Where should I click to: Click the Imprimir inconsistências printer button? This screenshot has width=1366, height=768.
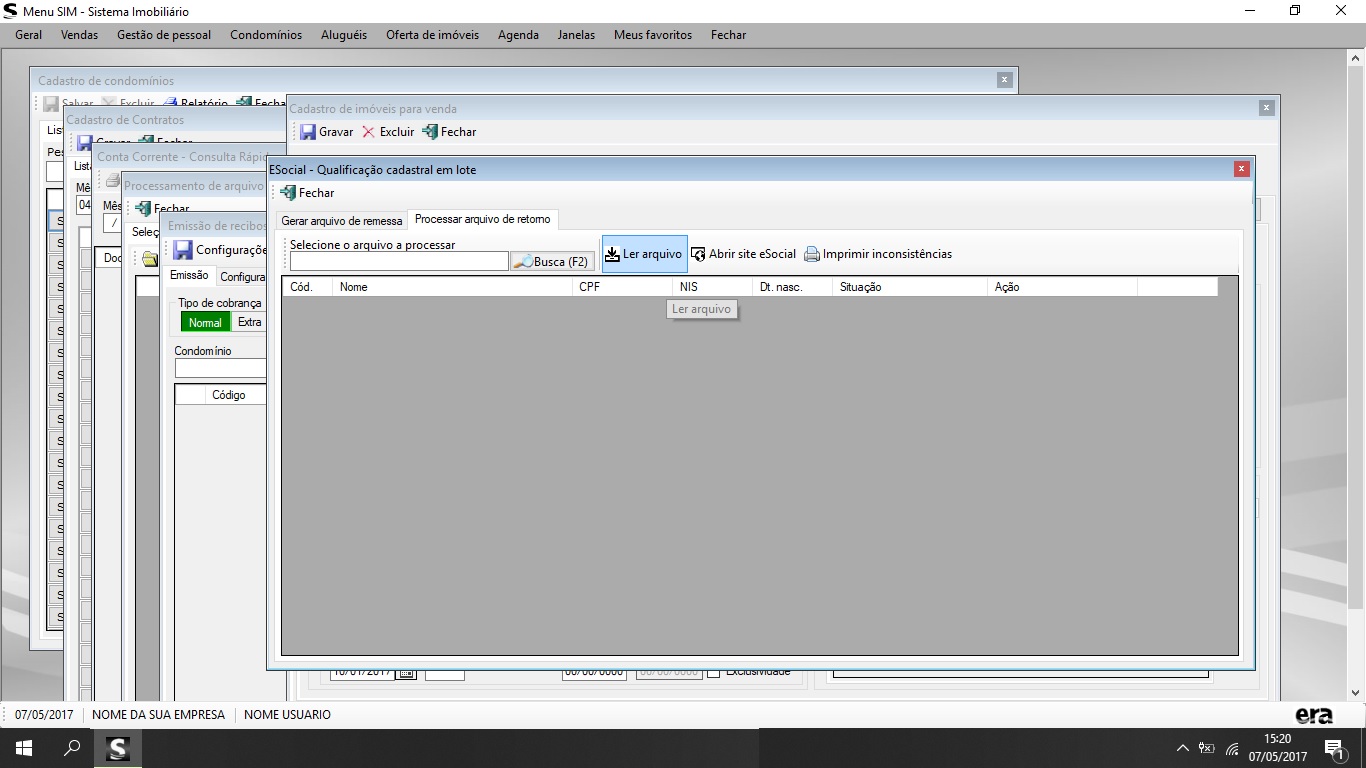point(878,254)
